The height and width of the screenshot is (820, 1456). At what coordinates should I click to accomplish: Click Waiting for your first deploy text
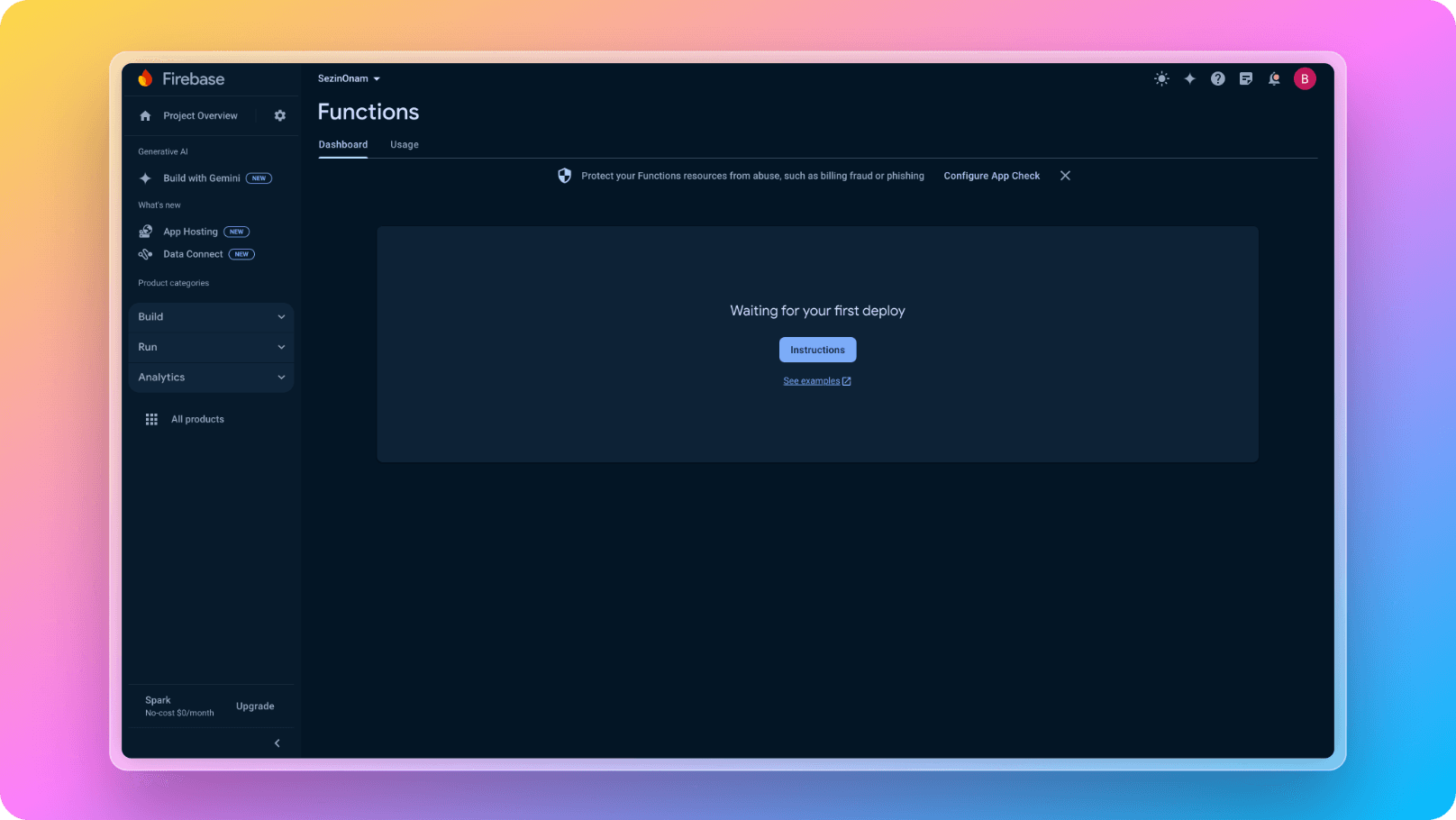point(817,311)
